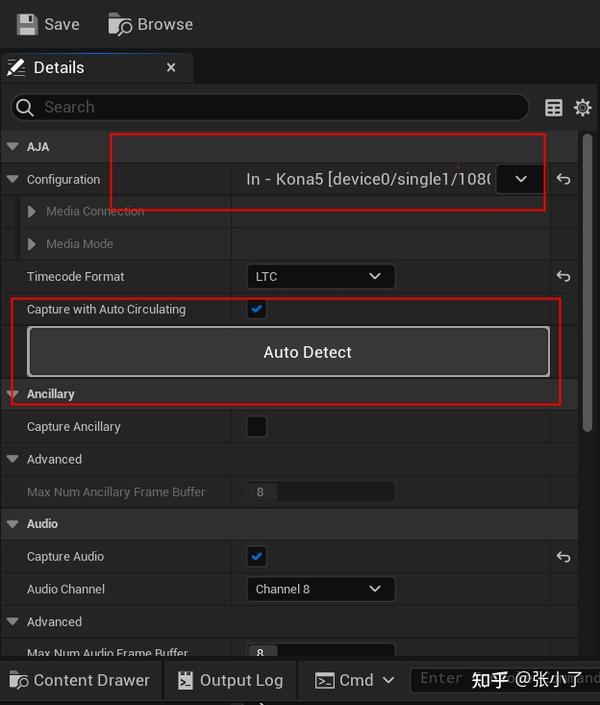600x705 pixels.
Task: Open the table view options icon
Action: pyautogui.click(x=554, y=108)
